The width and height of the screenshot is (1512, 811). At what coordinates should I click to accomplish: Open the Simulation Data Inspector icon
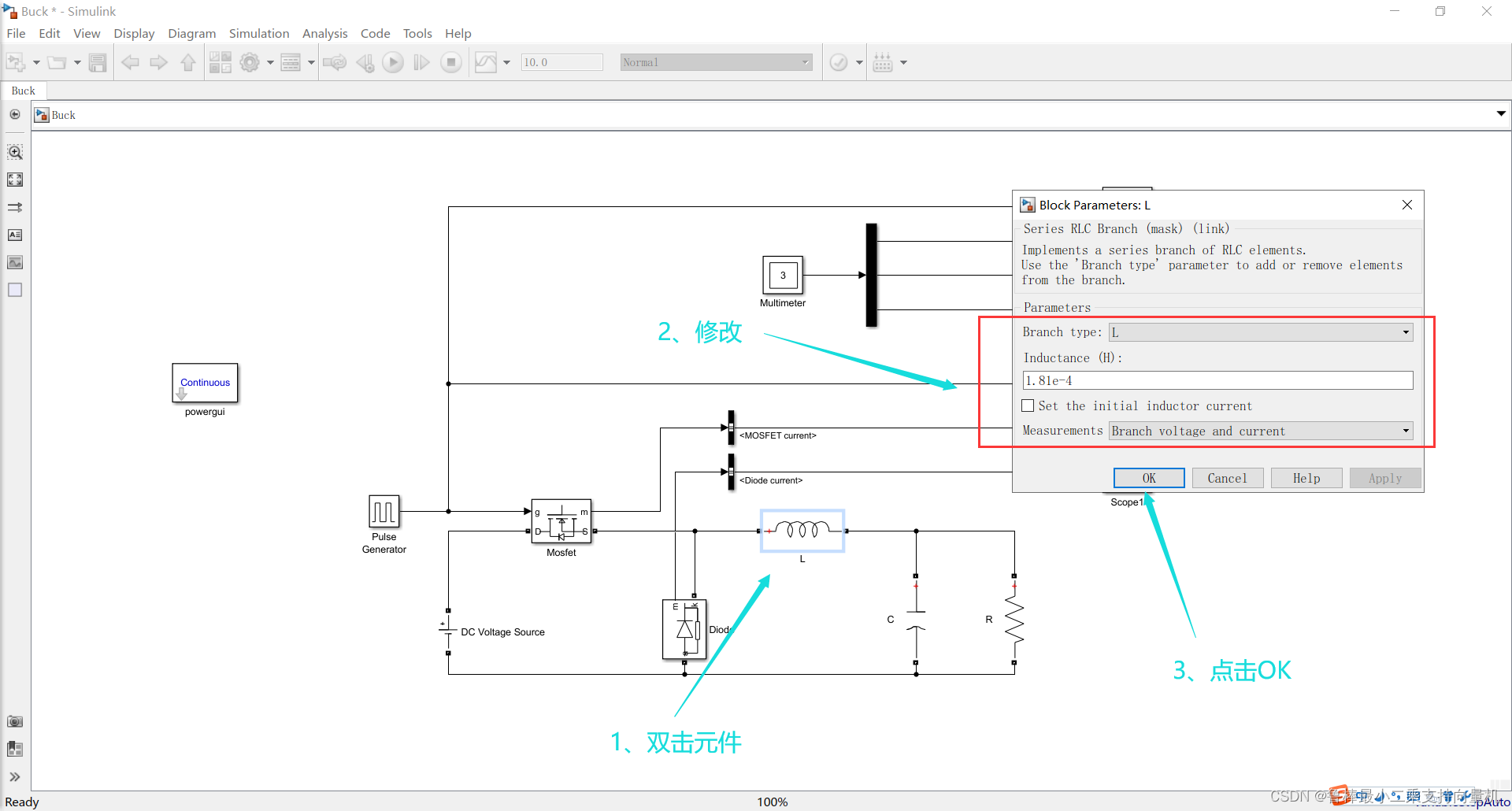click(x=486, y=62)
